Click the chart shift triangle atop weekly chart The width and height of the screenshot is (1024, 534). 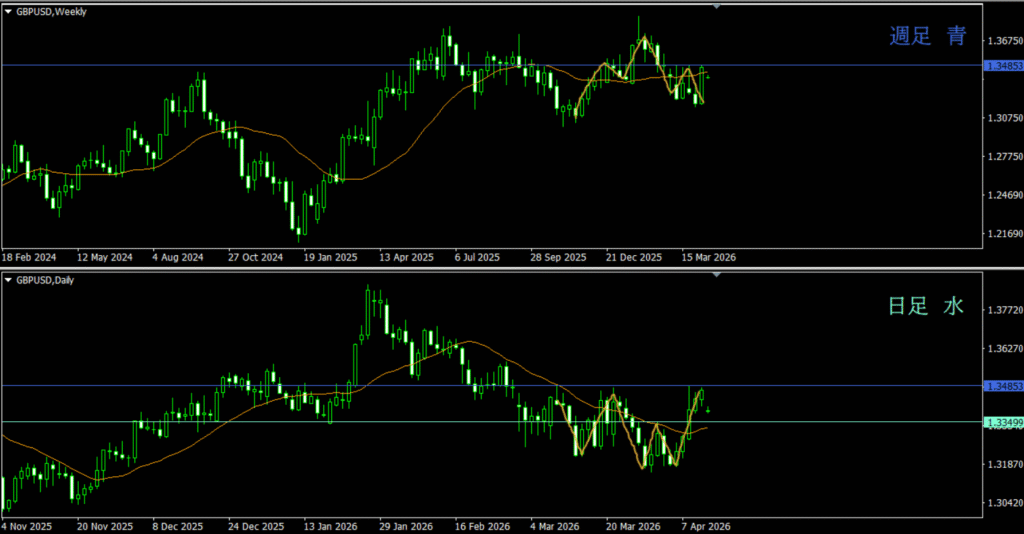(716, 6)
